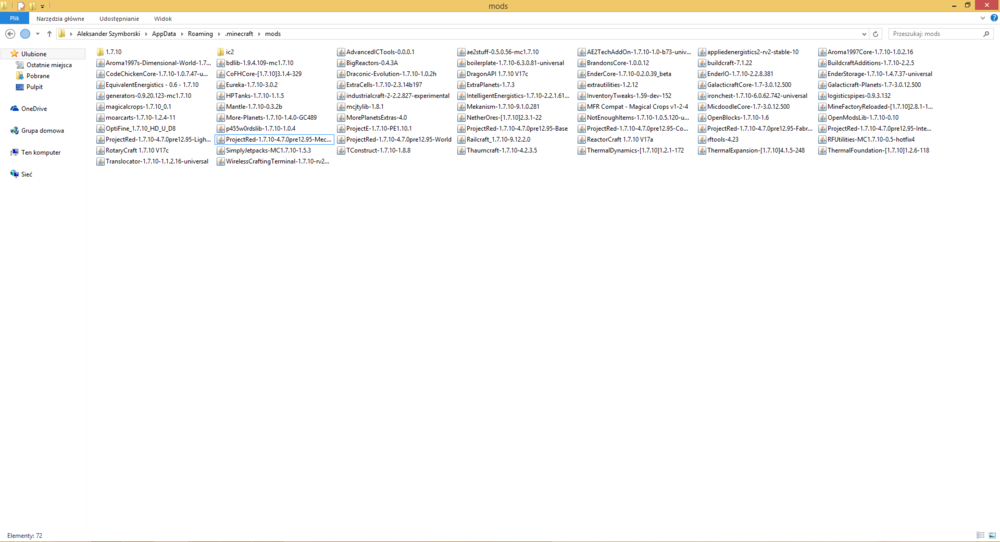This screenshot has width=1000, height=542.
Task: Select Sieć in the navigation pane
Action: pos(26,174)
